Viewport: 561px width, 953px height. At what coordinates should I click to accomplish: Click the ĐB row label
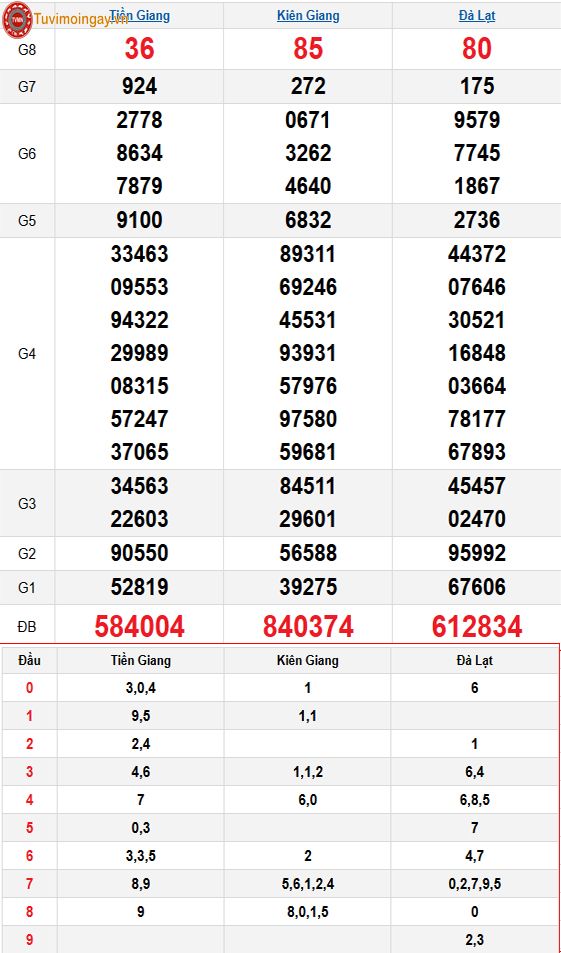pos(27,626)
